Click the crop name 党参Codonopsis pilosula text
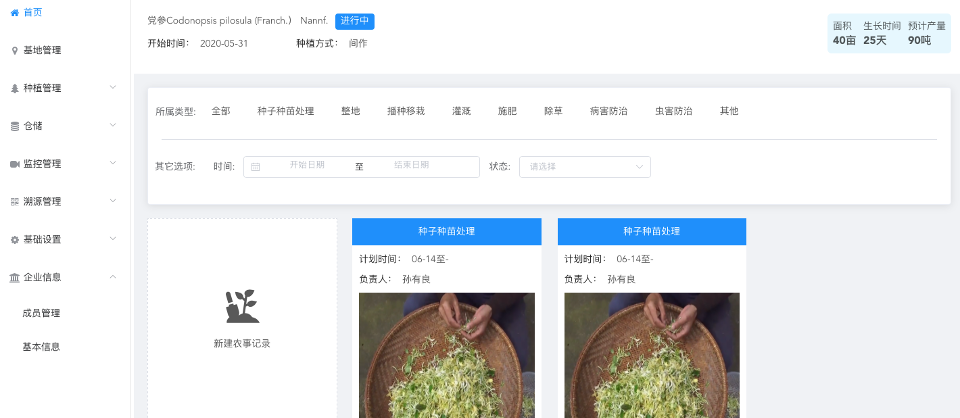The height and width of the screenshot is (418, 960). tap(238, 21)
